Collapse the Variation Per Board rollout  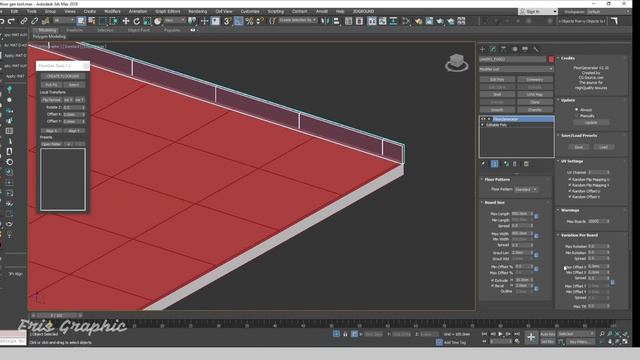(x=579, y=235)
